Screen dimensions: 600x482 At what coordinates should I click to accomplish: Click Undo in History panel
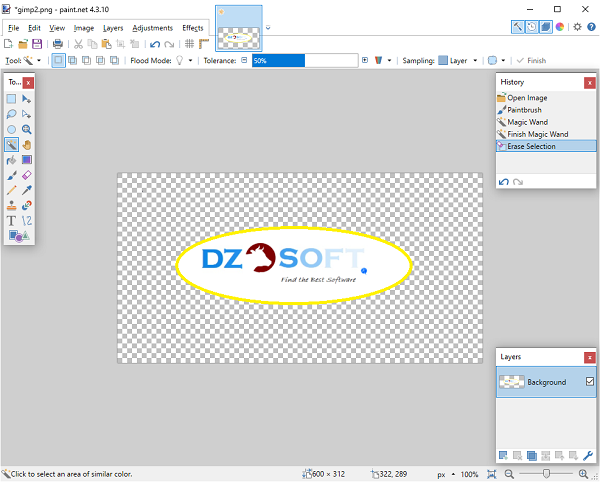click(504, 182)
